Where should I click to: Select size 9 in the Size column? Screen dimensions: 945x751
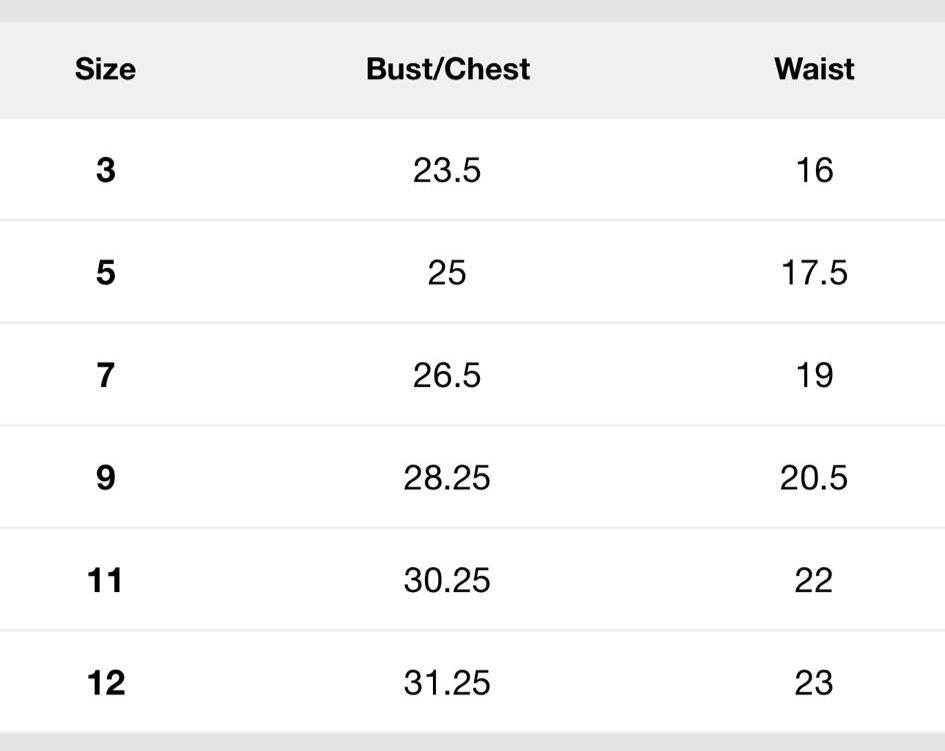pyautogui.click(x=106, y=477)
